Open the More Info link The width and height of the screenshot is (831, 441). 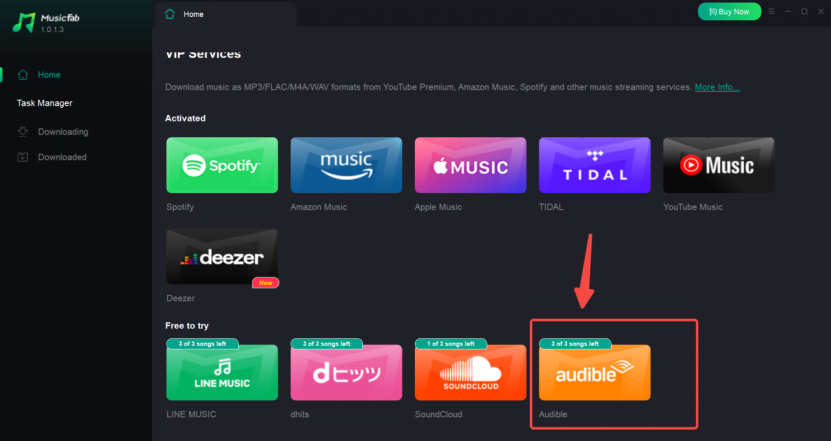(717, 87)
